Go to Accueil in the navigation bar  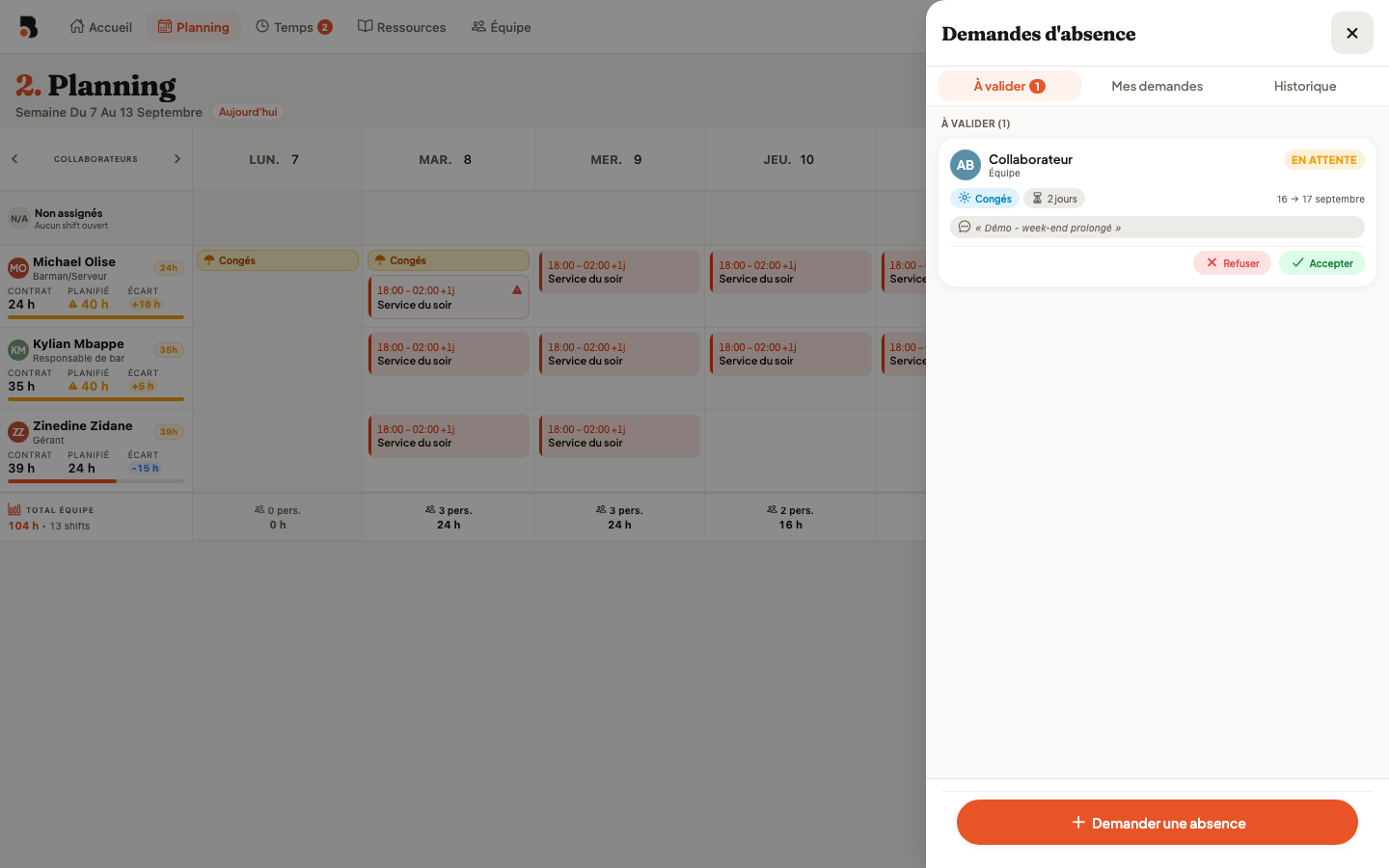(100, 27)
